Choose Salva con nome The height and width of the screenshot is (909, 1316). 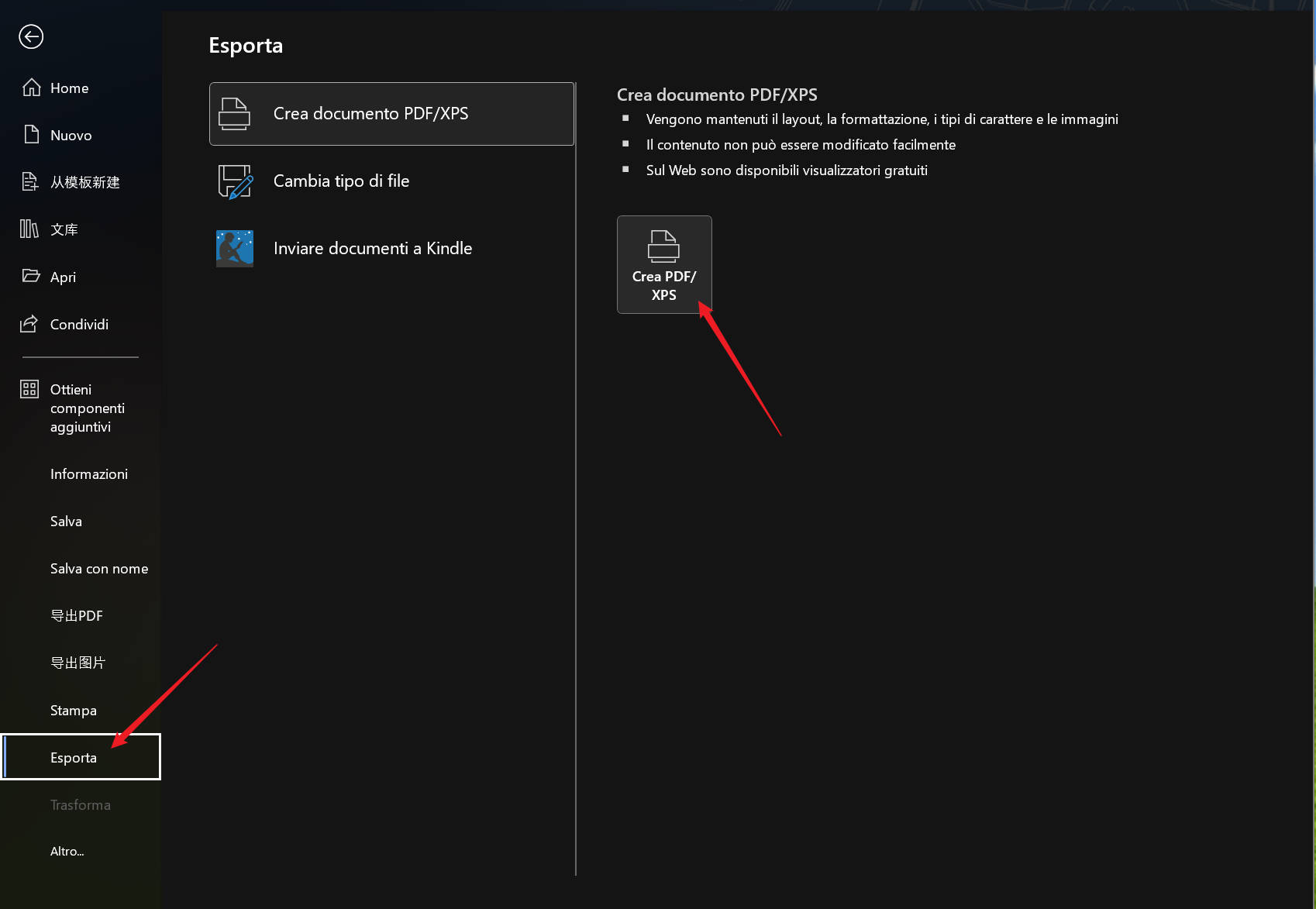99,569
